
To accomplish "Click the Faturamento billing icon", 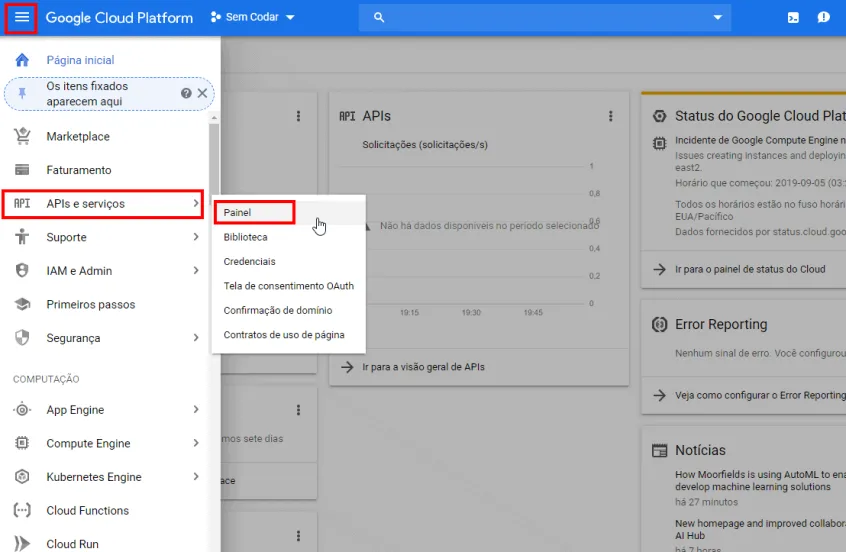I will coord(22,170).
